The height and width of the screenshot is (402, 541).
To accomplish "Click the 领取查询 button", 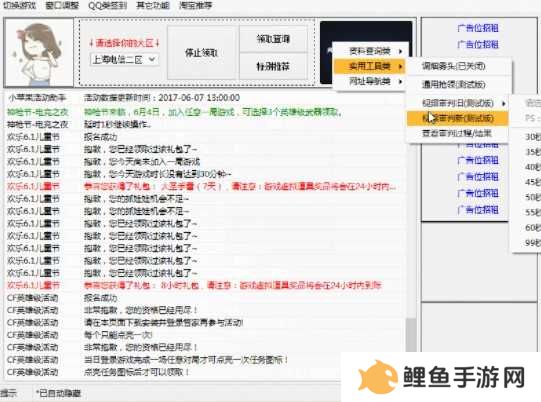I will (x=273, y=39).
